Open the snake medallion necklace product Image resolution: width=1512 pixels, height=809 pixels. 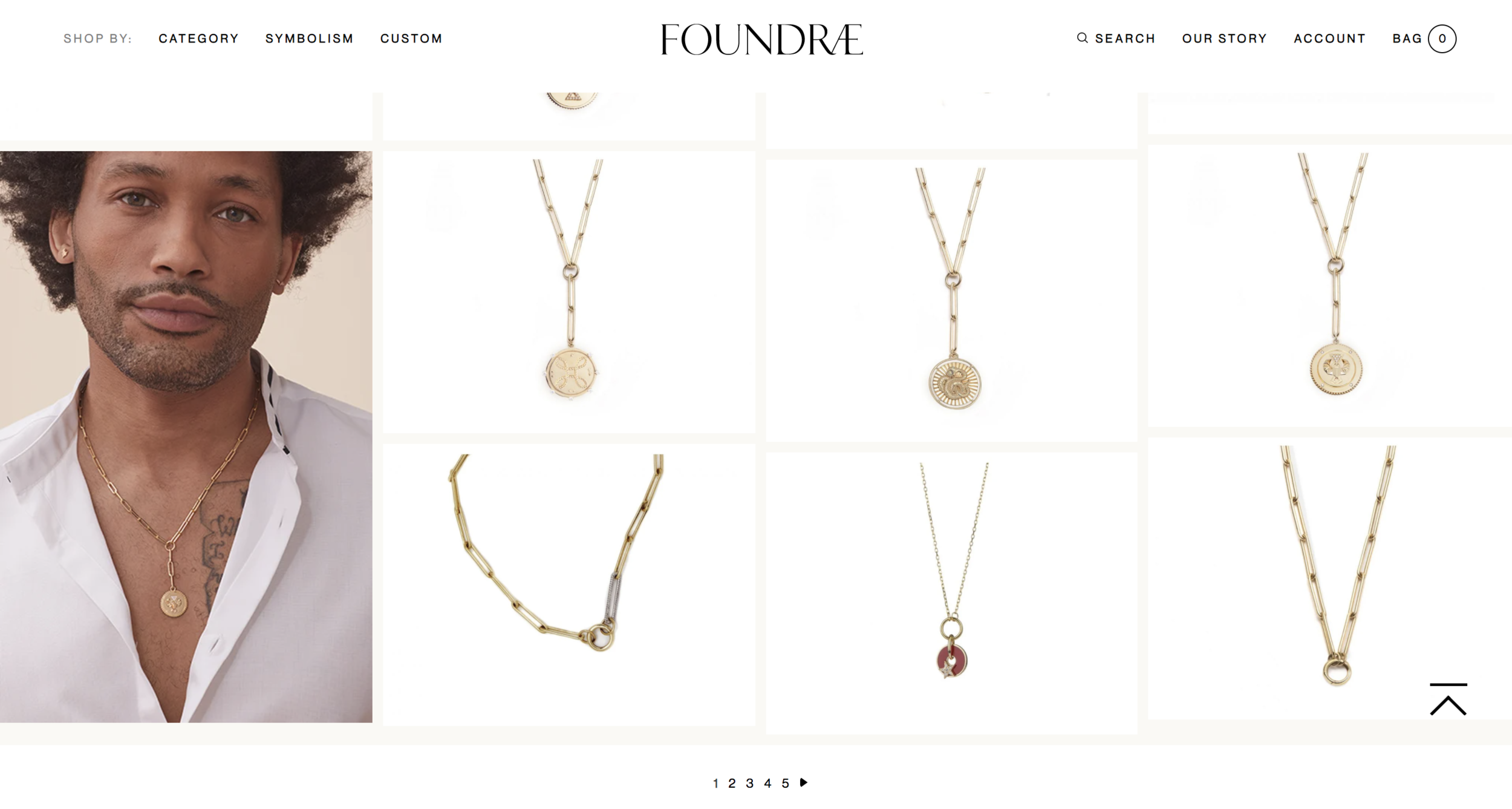coord(951,301)
